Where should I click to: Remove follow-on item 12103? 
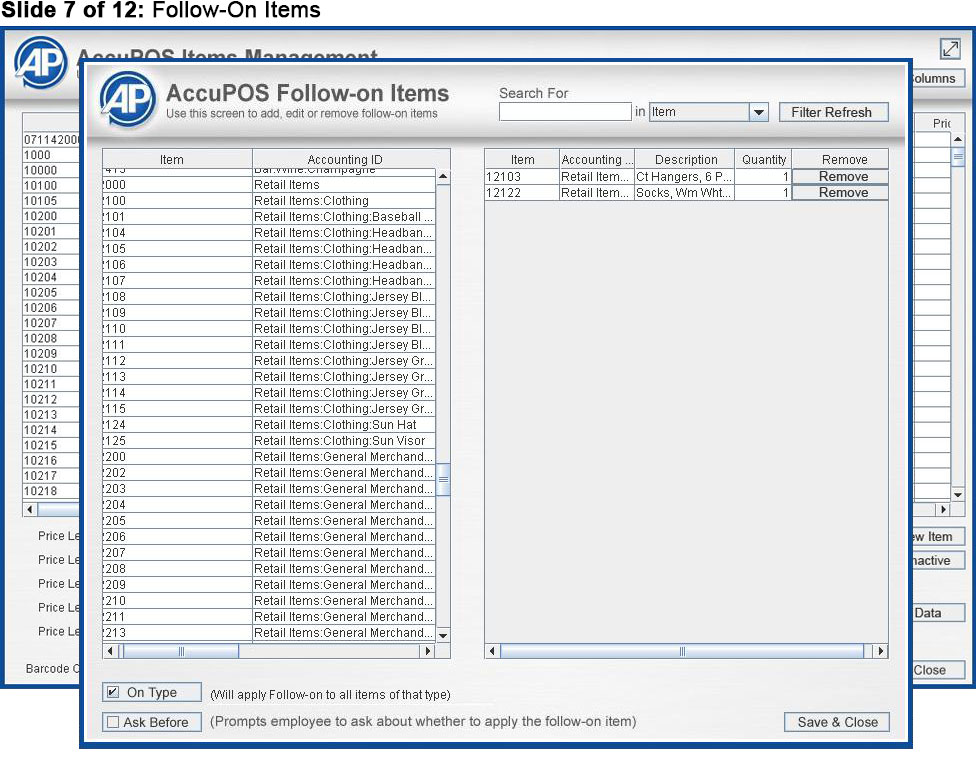tap(840, 177)
